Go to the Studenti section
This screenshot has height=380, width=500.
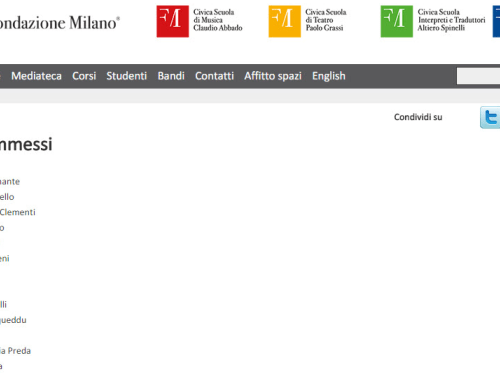tap(127, 76)
